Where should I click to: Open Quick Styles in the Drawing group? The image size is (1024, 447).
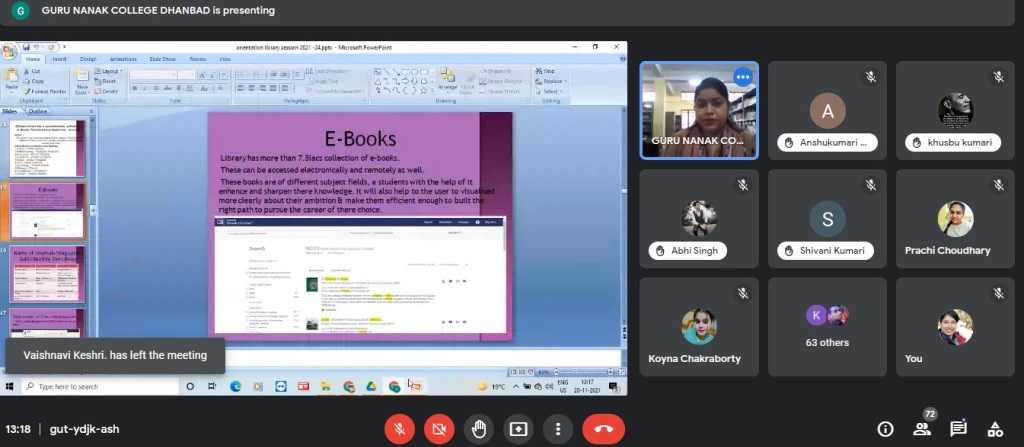pos(468,81)
